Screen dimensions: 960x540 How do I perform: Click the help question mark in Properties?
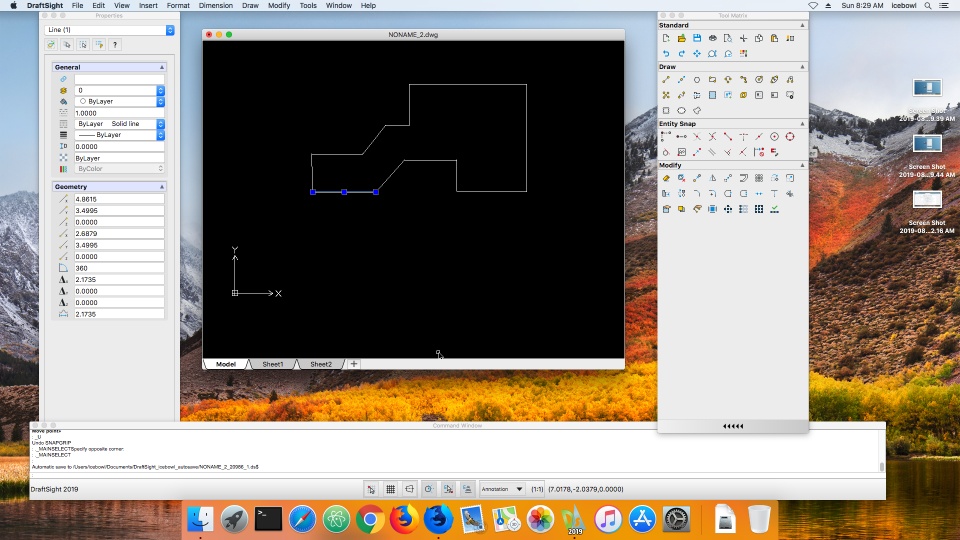(x=115, y=45)
